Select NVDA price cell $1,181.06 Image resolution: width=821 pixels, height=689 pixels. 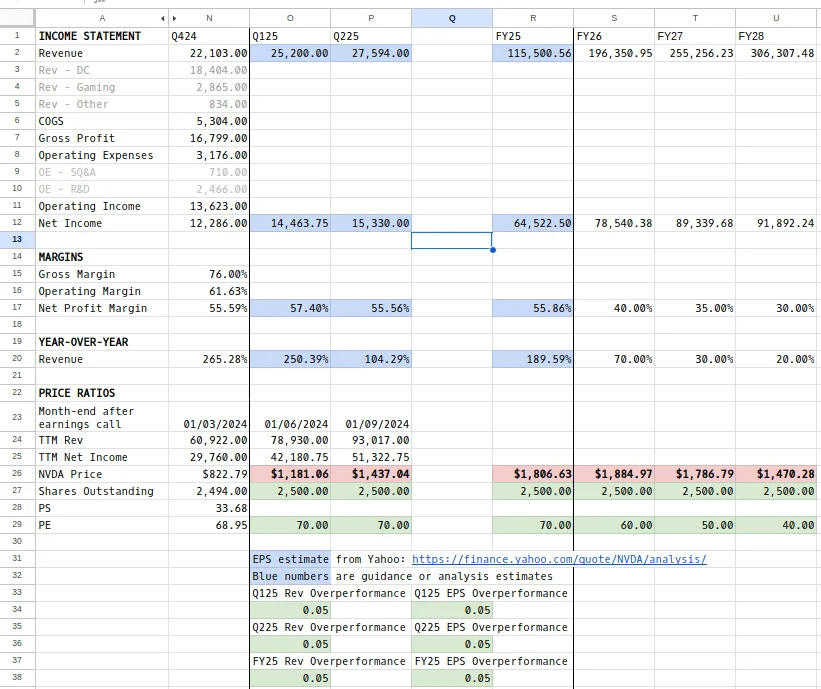tap(290, 474)
